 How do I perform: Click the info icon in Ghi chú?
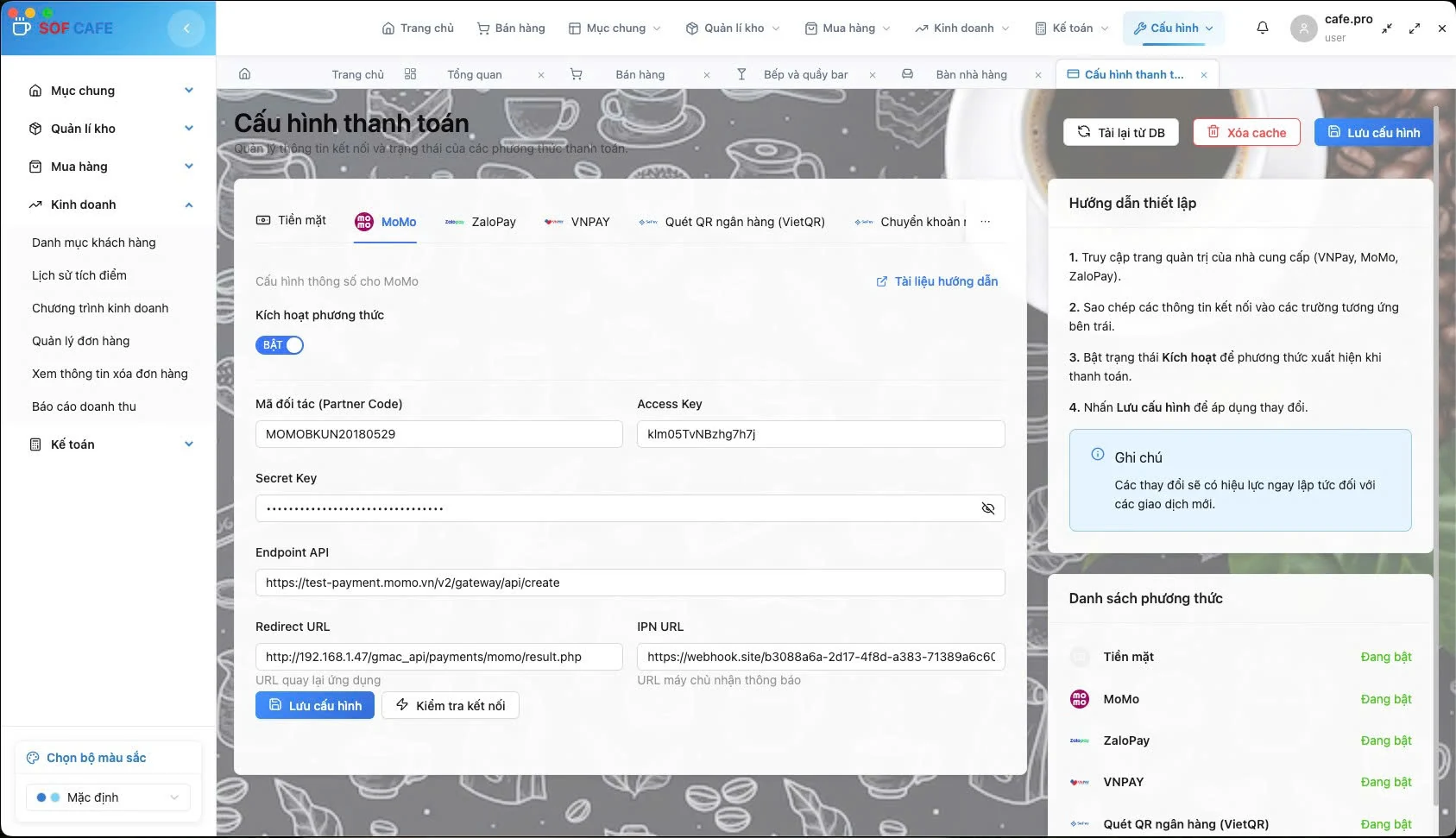tap(1098, 454)
